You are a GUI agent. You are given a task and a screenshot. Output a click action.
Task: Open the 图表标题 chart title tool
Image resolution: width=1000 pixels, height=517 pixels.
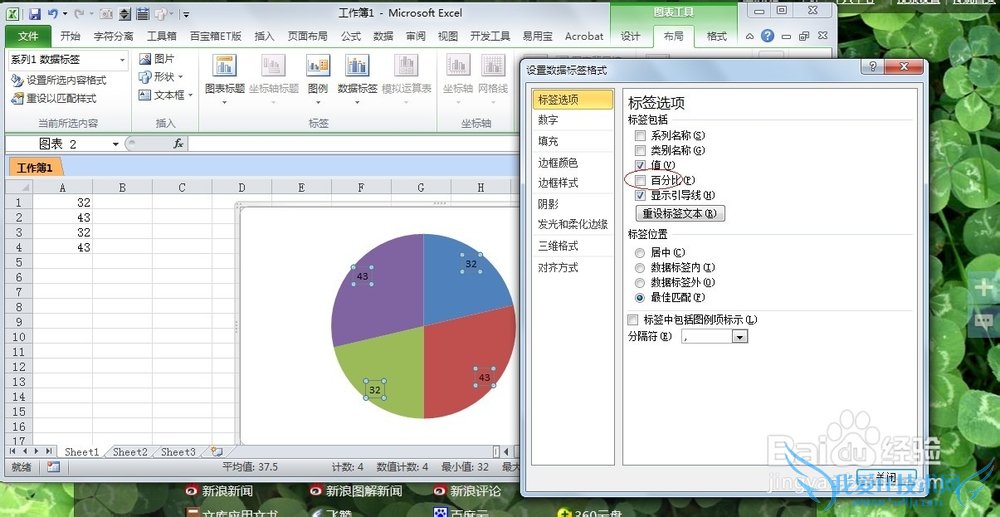(x=224, y=74)
